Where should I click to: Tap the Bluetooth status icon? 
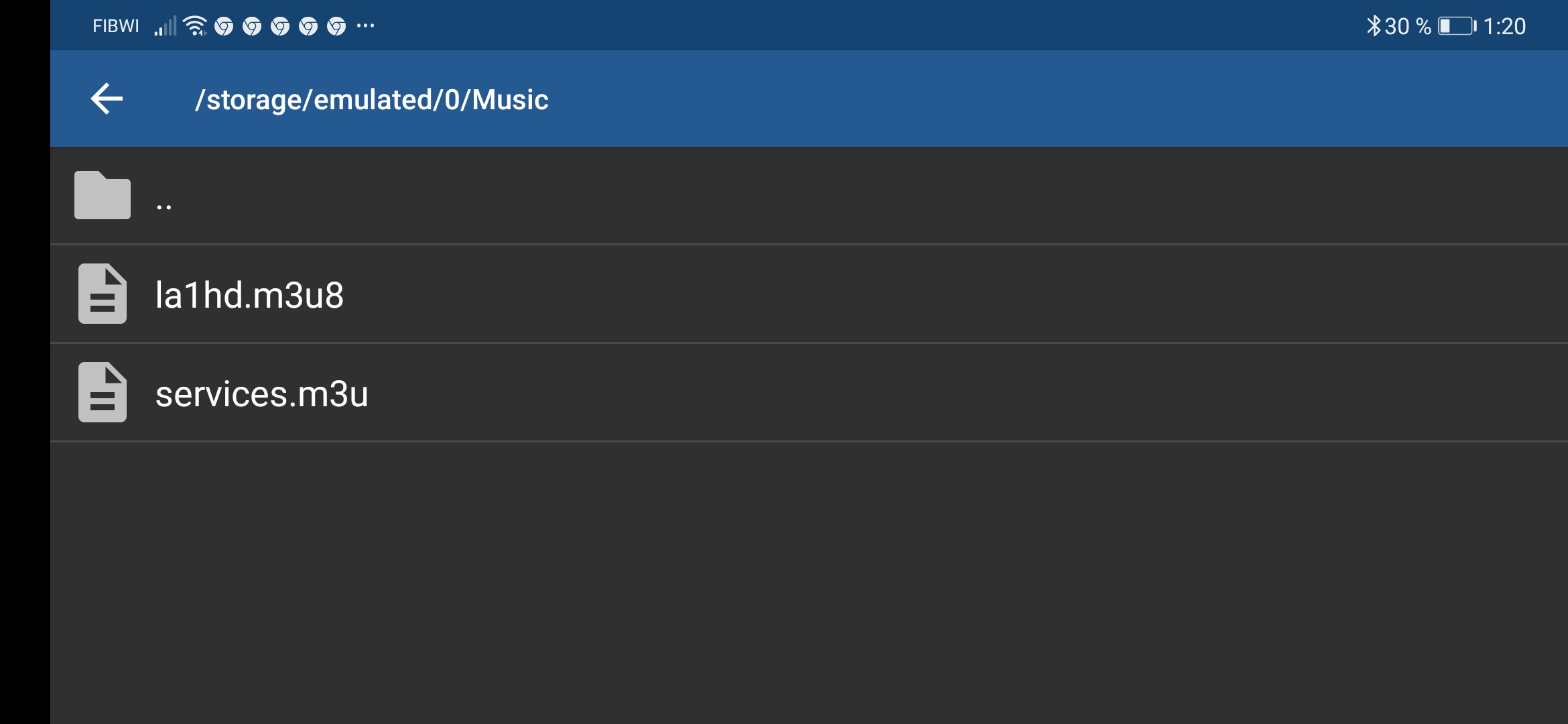click(1373, 26)
